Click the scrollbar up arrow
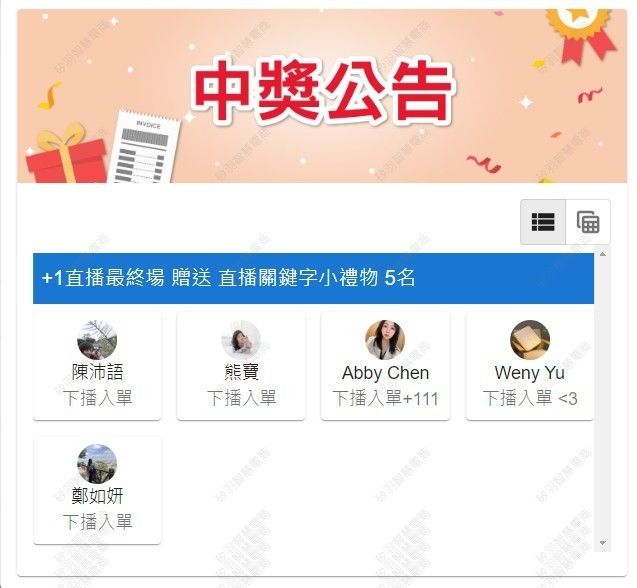The height and width of the screenshot is (588, 637). 602,254
